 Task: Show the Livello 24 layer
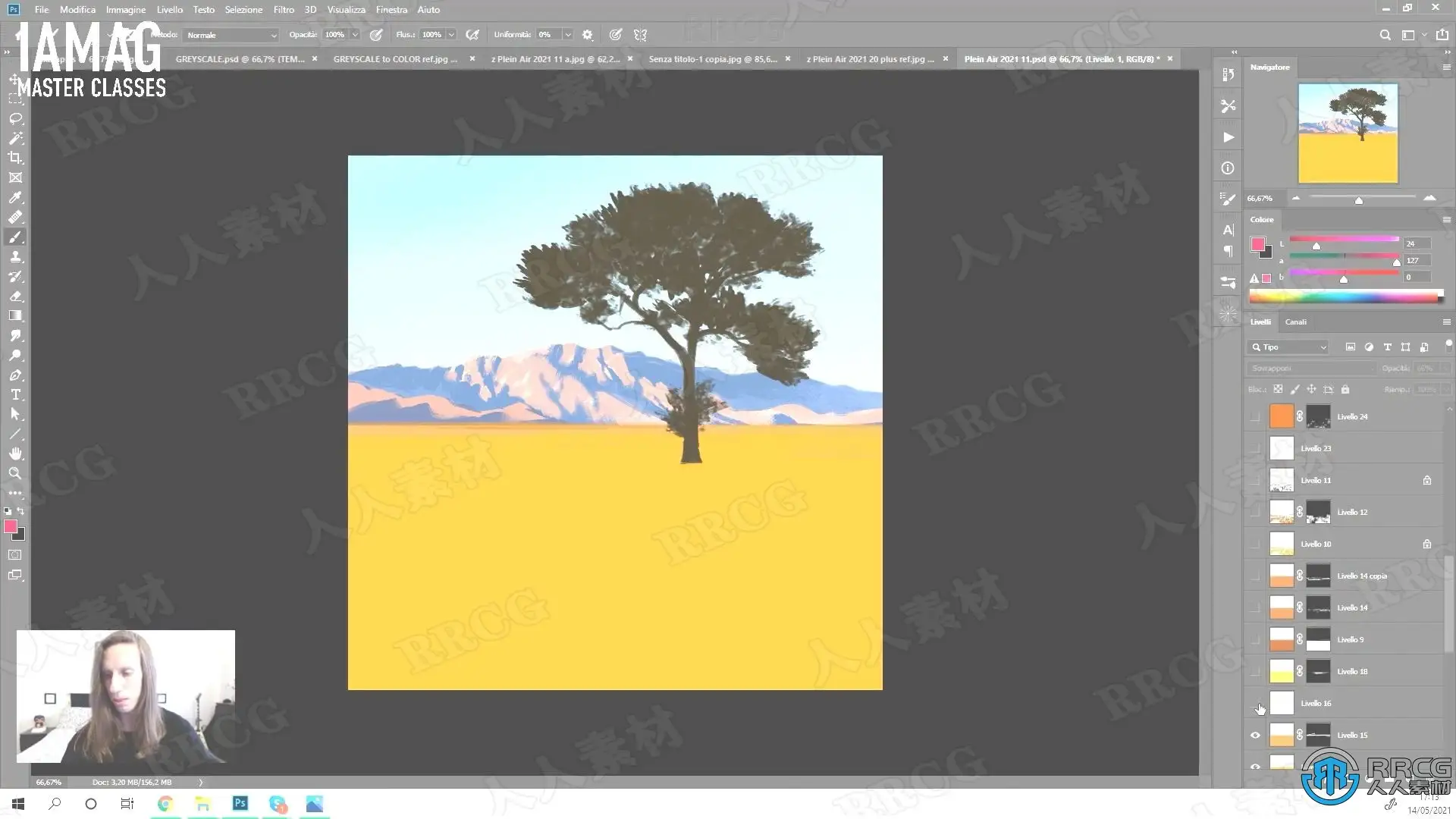(1255, 416)
